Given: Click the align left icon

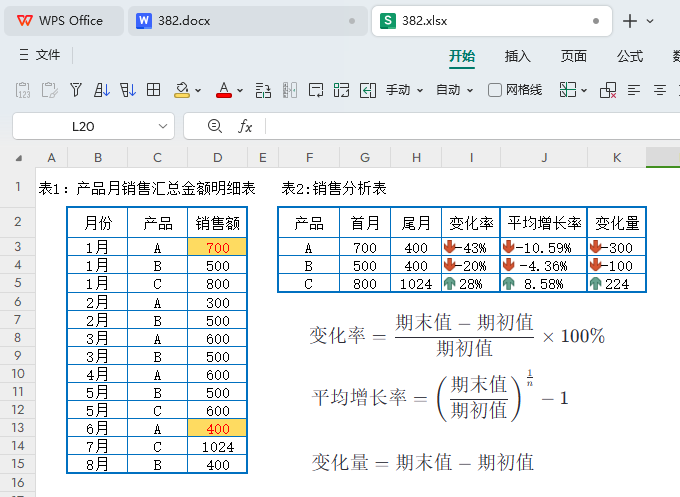Looking at the screenshot, I should 634,90.
